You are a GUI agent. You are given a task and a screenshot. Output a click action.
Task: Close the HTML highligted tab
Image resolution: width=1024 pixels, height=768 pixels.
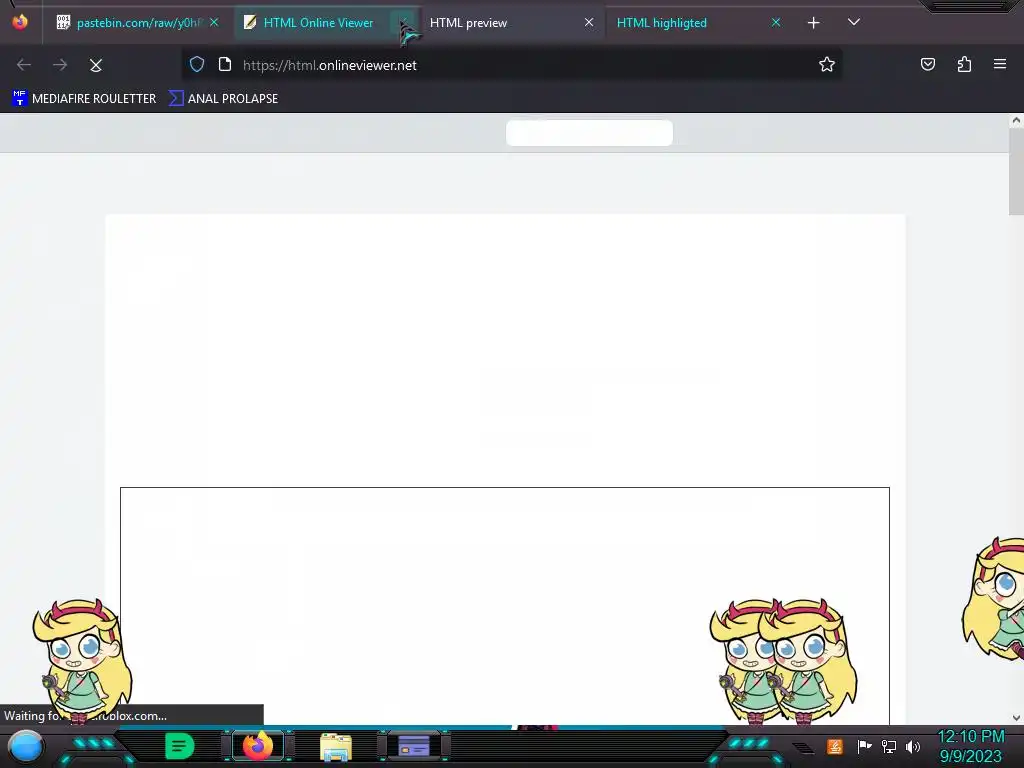tap(776, 22)
